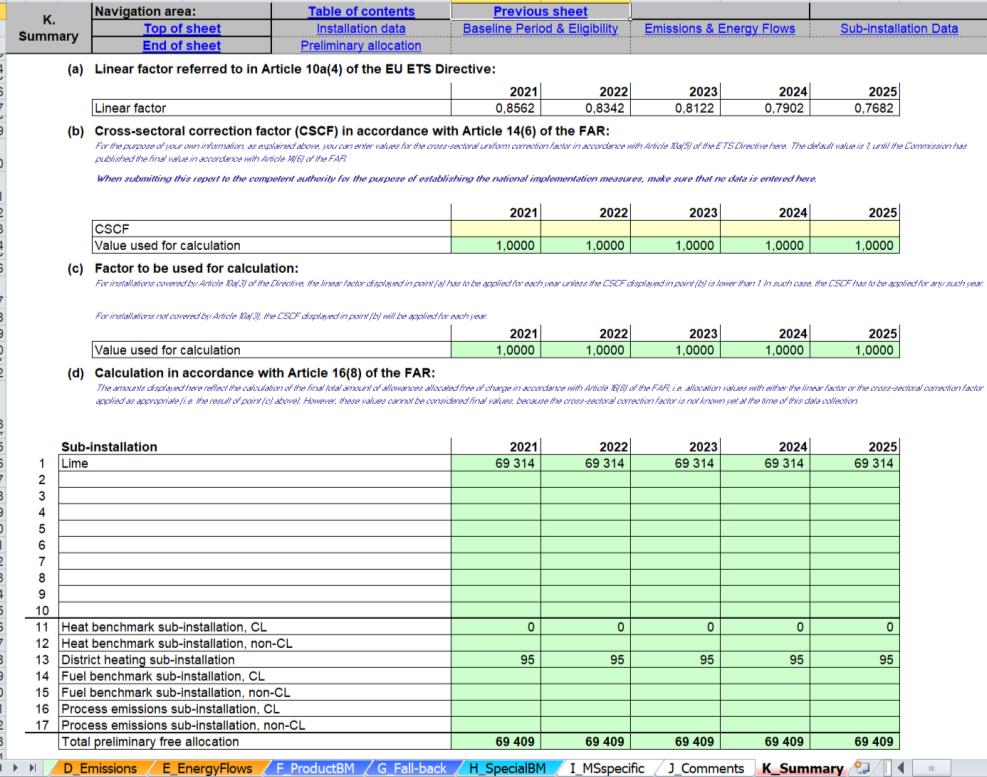
Task: Select the H_SpecialBM sheet tab
Action: click(507, 768)
